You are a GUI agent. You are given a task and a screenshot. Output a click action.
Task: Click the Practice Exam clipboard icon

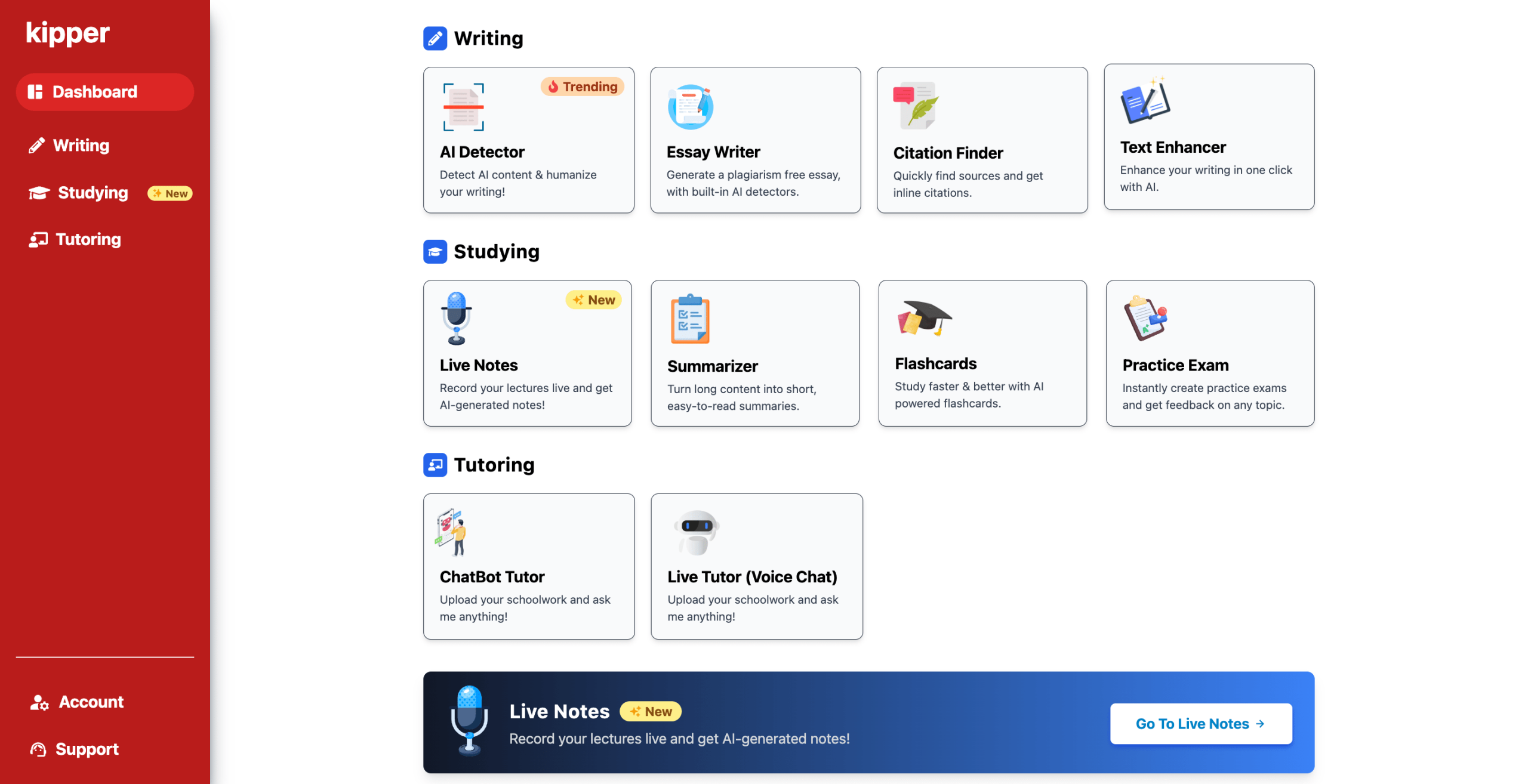tap(1145, 318)
